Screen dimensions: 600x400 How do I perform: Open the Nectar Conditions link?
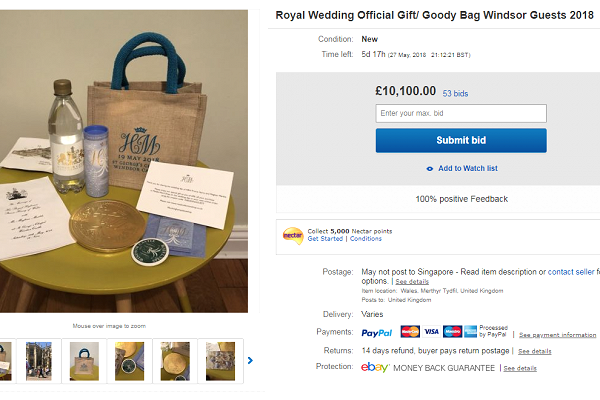[366, 239]
